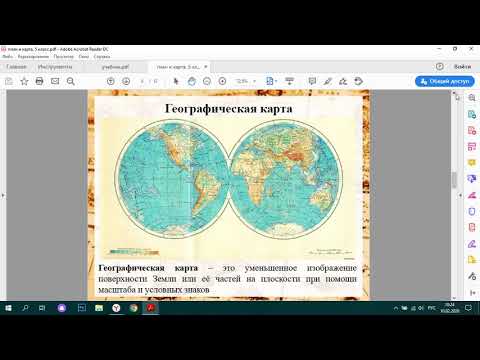Open the Export PDF tool
480x360 pixels.
point(472,114)
